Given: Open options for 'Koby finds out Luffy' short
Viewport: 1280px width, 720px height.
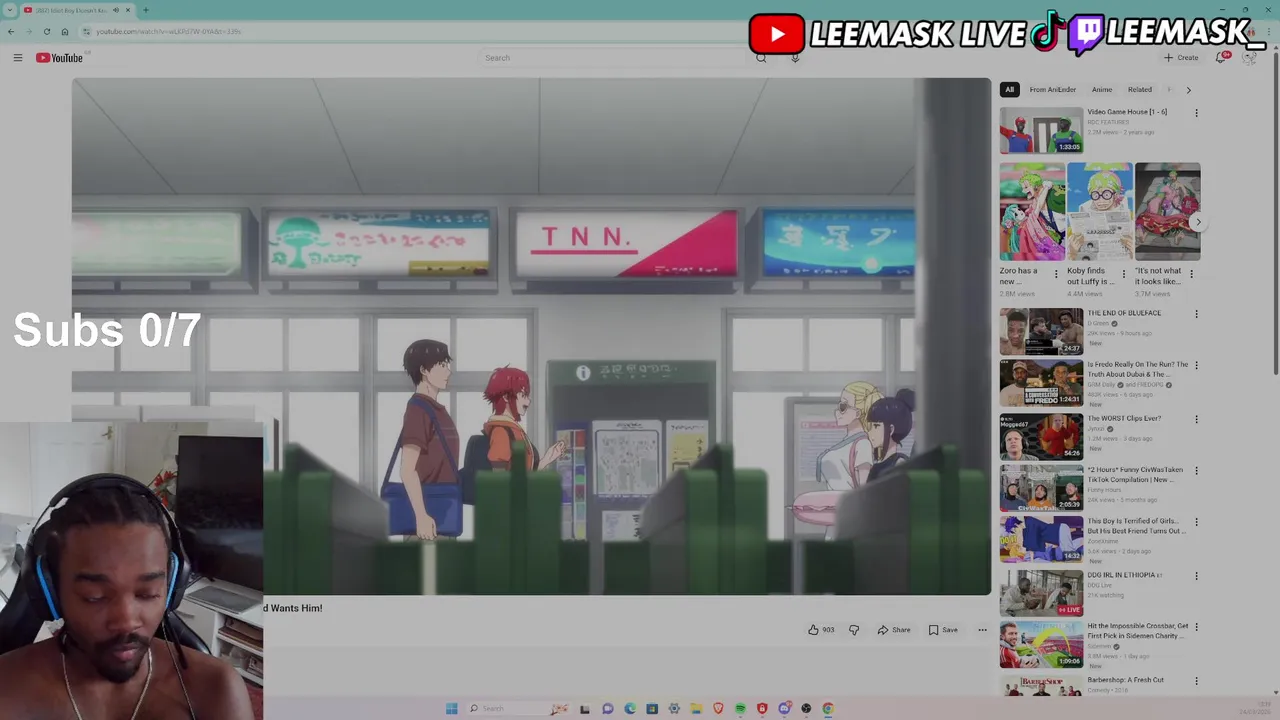Looking at the screenshot, I should point(1123,273).
